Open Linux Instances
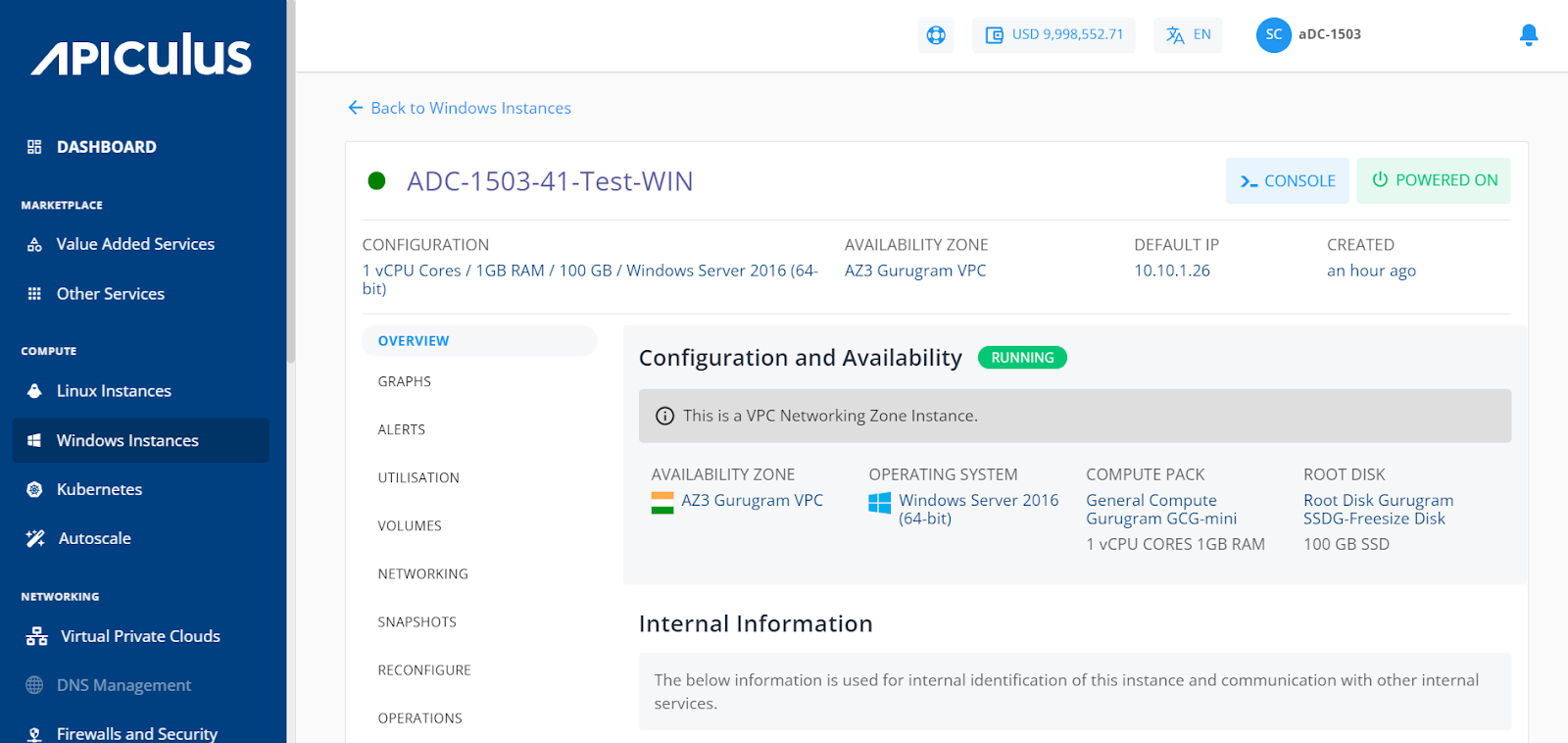1568x743 pixels. [x=114, y=391]
